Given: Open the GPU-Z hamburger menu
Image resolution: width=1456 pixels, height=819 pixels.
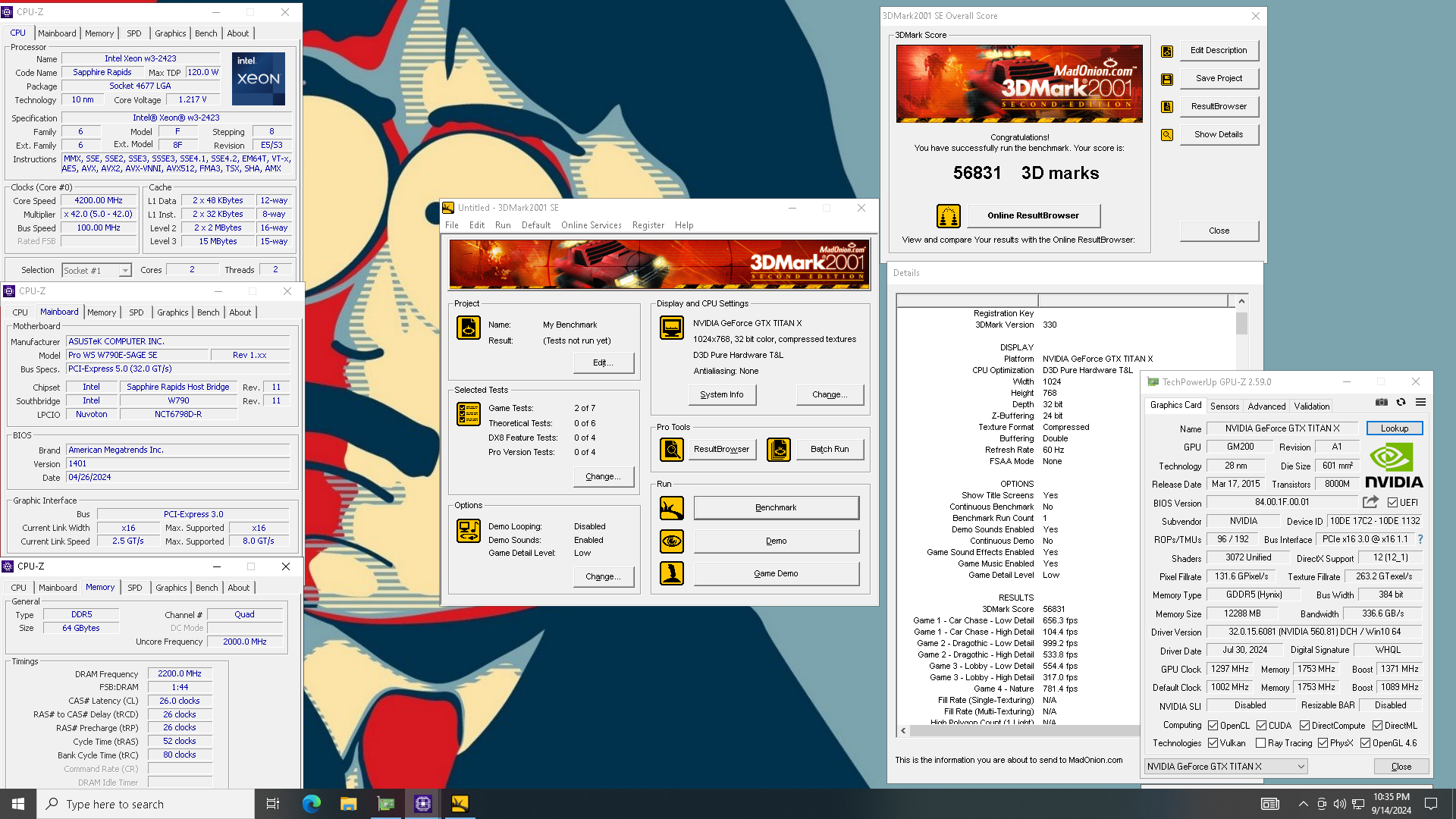Looking at the screenshot, I should [x=1421, y=403].
